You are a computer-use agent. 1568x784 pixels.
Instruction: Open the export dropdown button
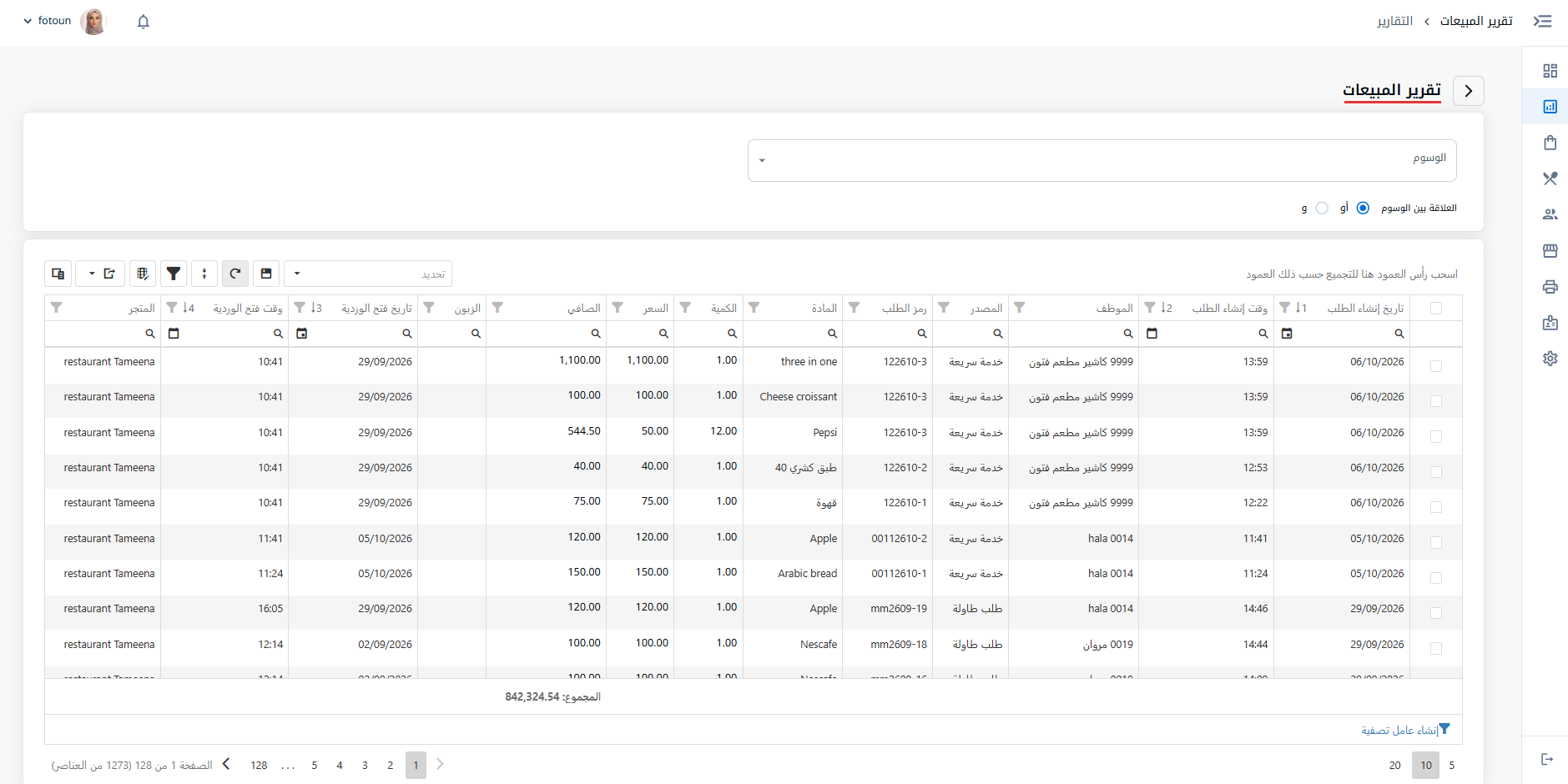click(100, 274)
